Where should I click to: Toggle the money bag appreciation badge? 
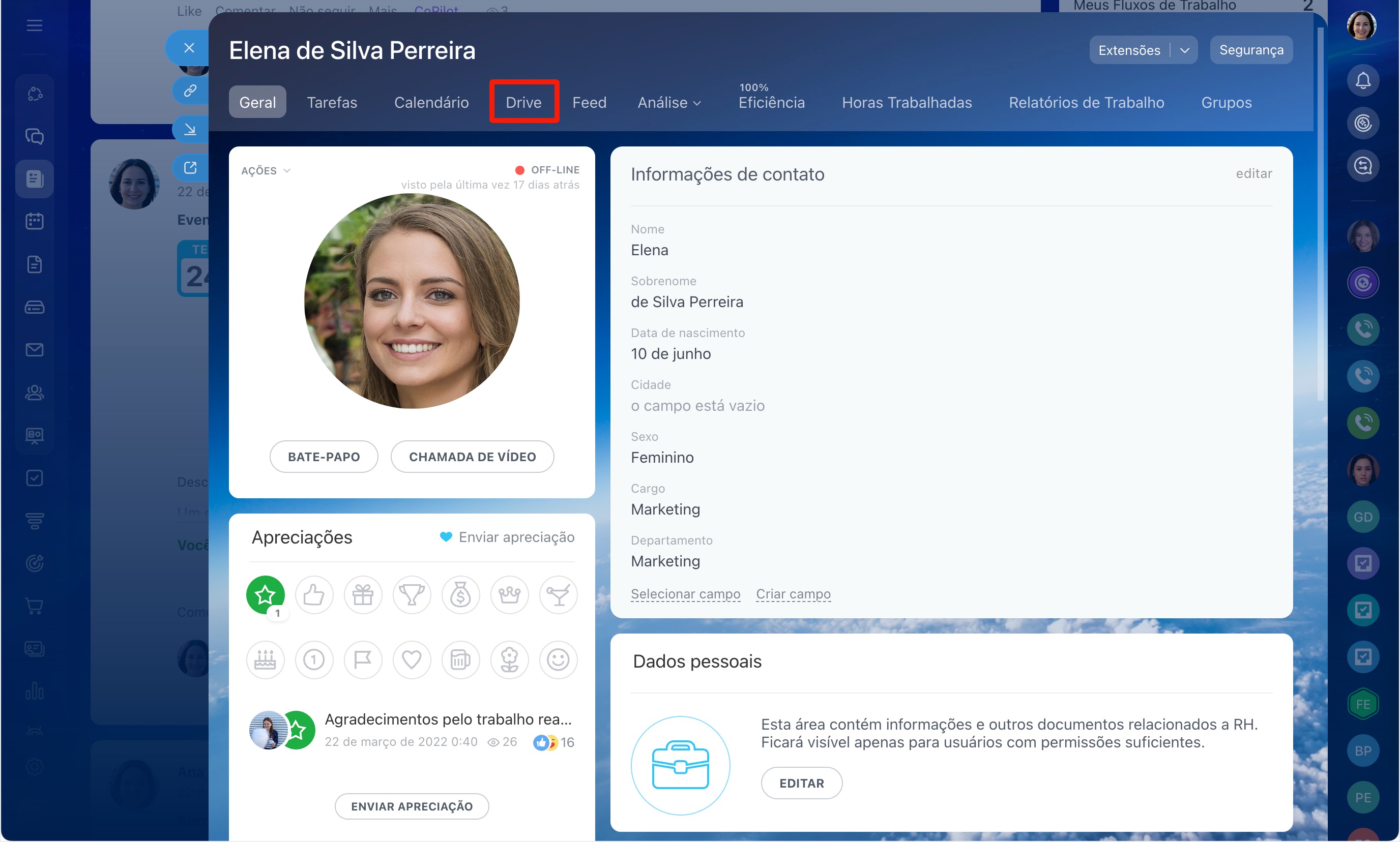pyautogui.click(x=460, y=595)
